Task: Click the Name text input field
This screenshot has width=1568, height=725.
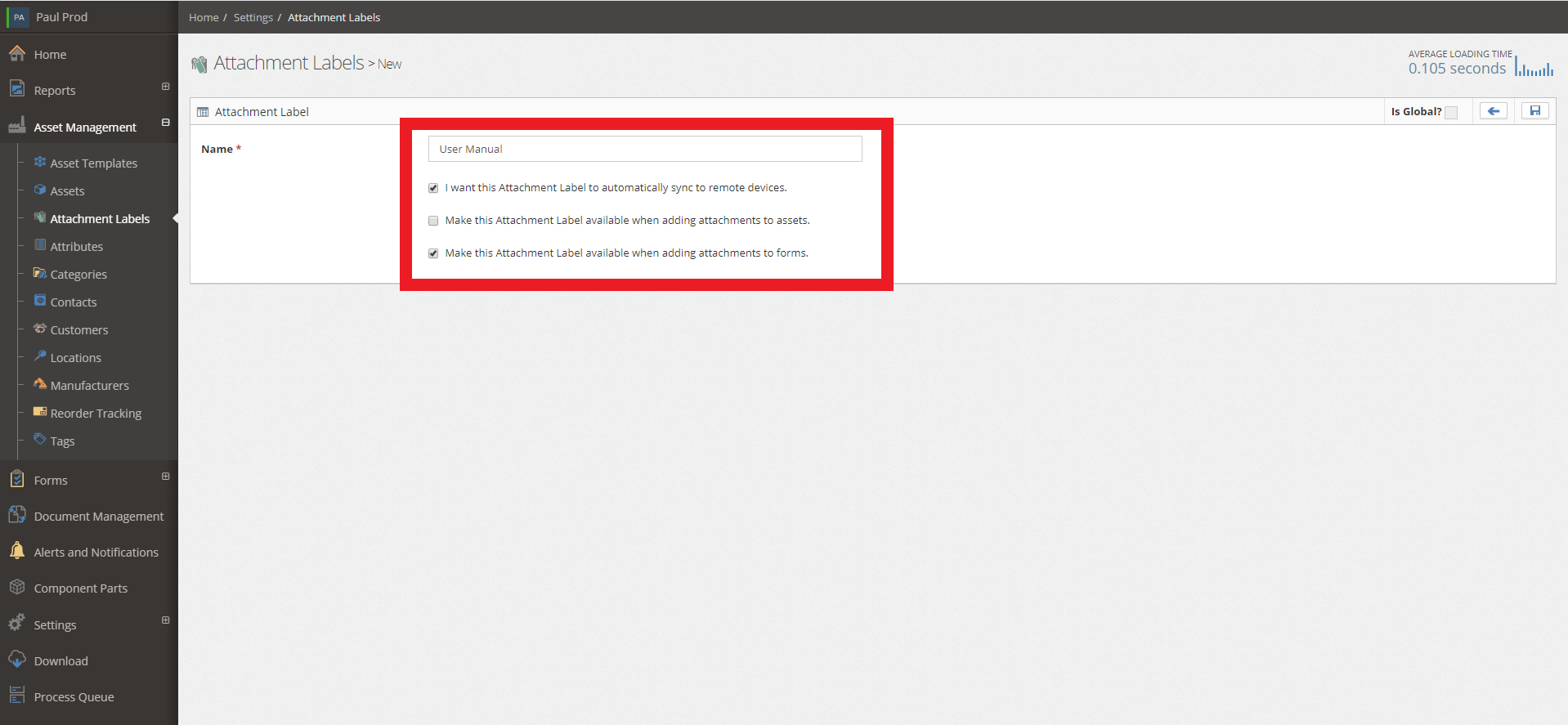Action: pos(645,149)
